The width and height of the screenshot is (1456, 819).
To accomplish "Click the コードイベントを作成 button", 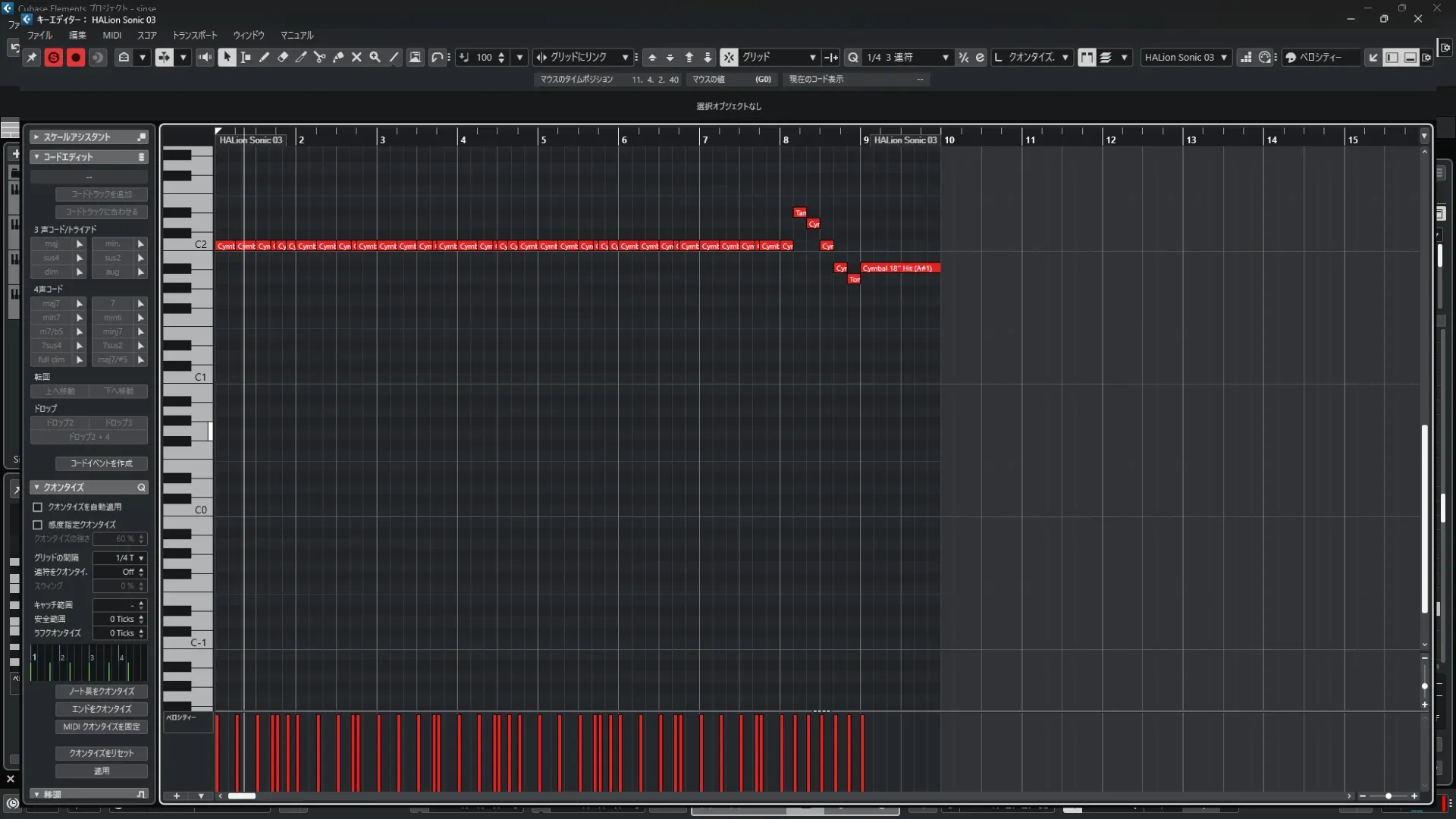I will click(101, 463).
